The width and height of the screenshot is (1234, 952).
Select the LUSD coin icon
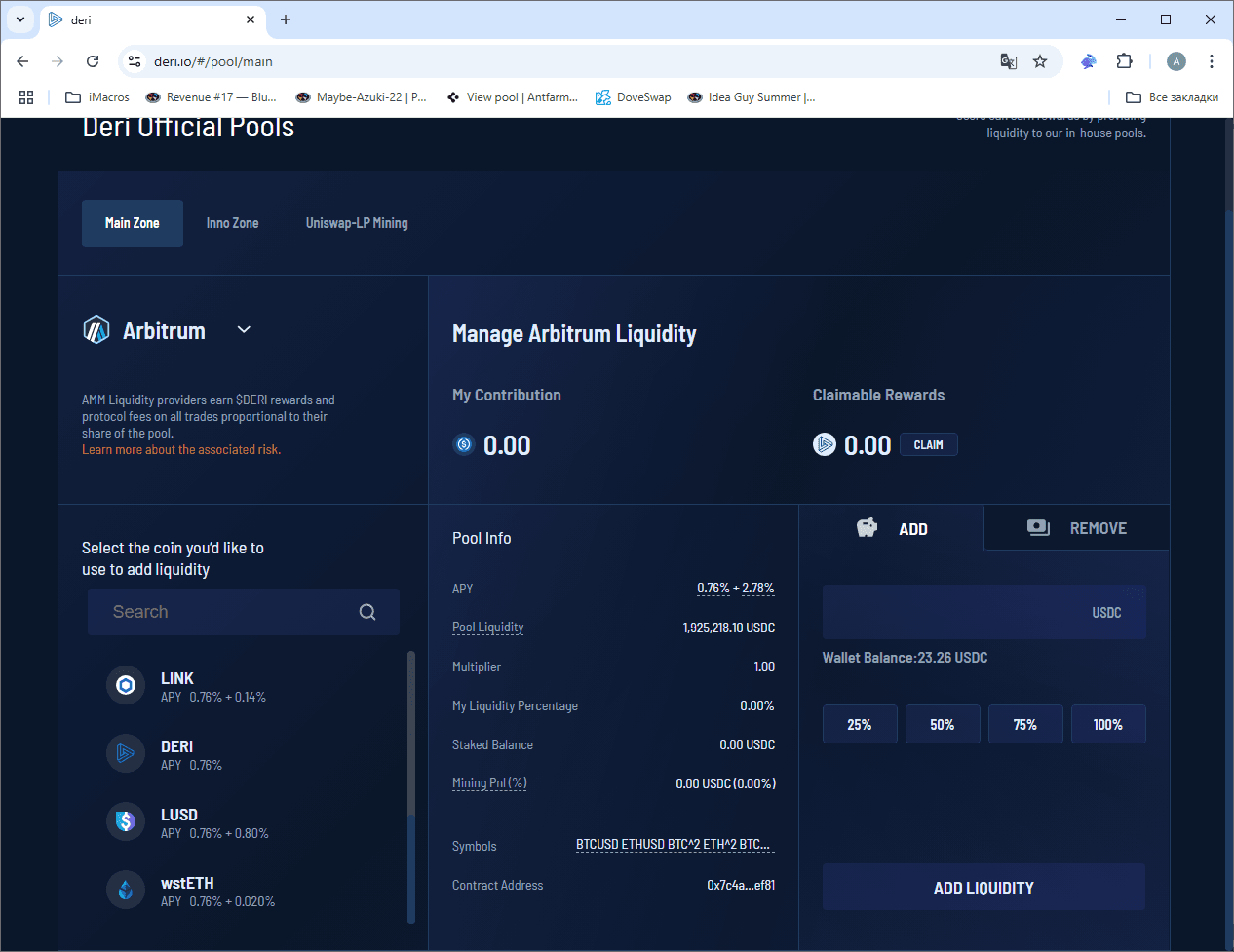[x=126, y=821]
